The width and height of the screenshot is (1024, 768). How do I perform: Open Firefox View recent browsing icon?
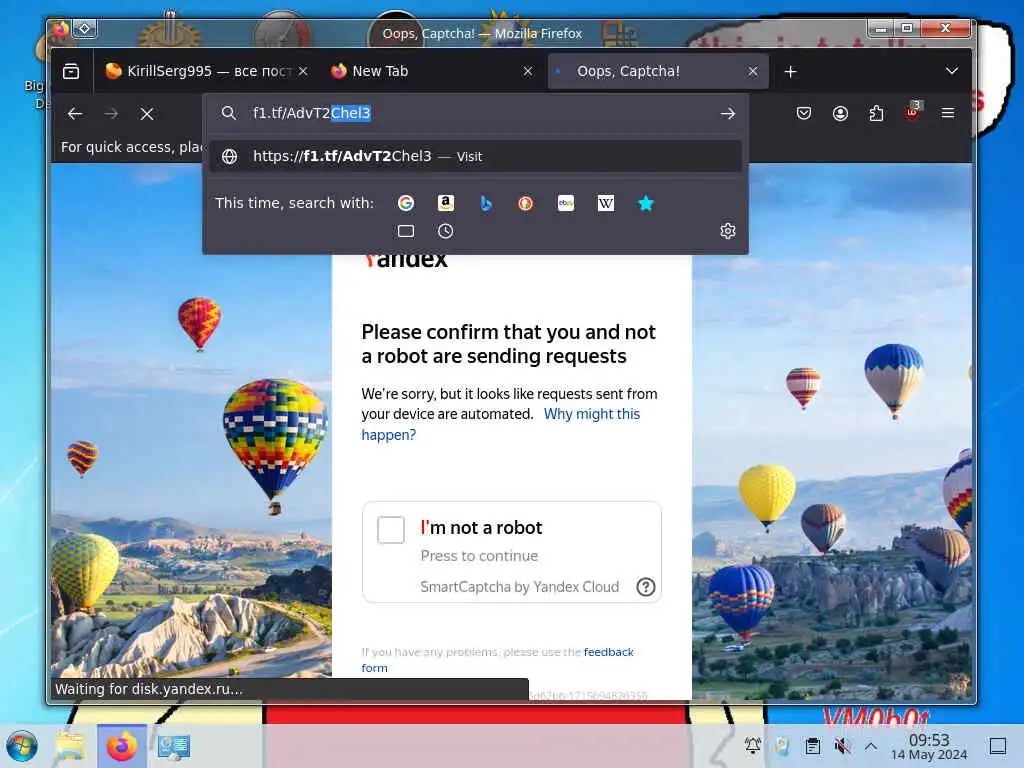(x=71, y=71)
